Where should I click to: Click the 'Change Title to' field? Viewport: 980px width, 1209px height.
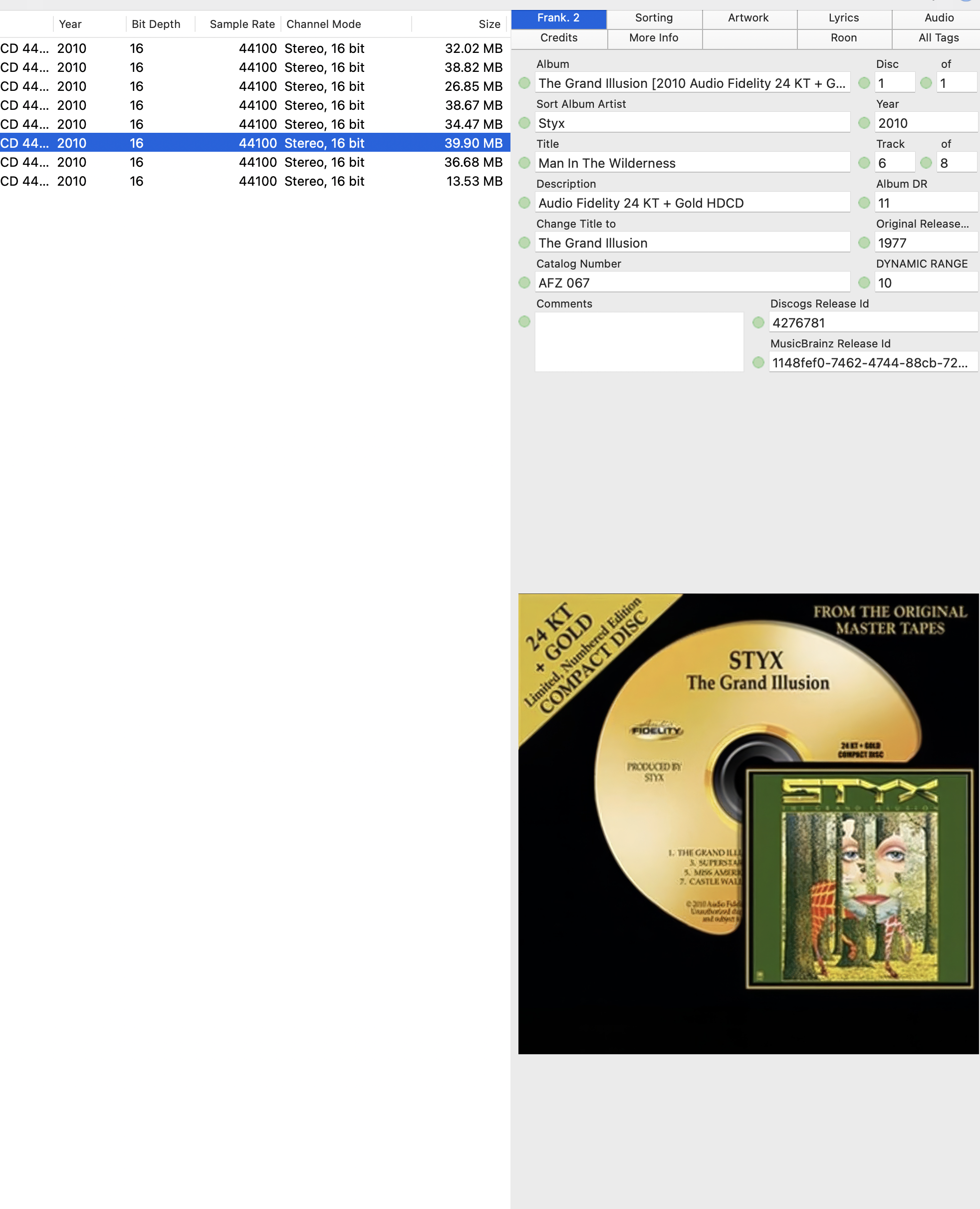point(693,243)
